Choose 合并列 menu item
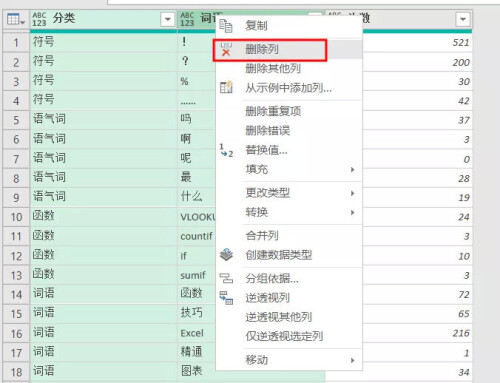Image resolution: width=500 pixels, height=383 pixels. [x=262, y=236]
